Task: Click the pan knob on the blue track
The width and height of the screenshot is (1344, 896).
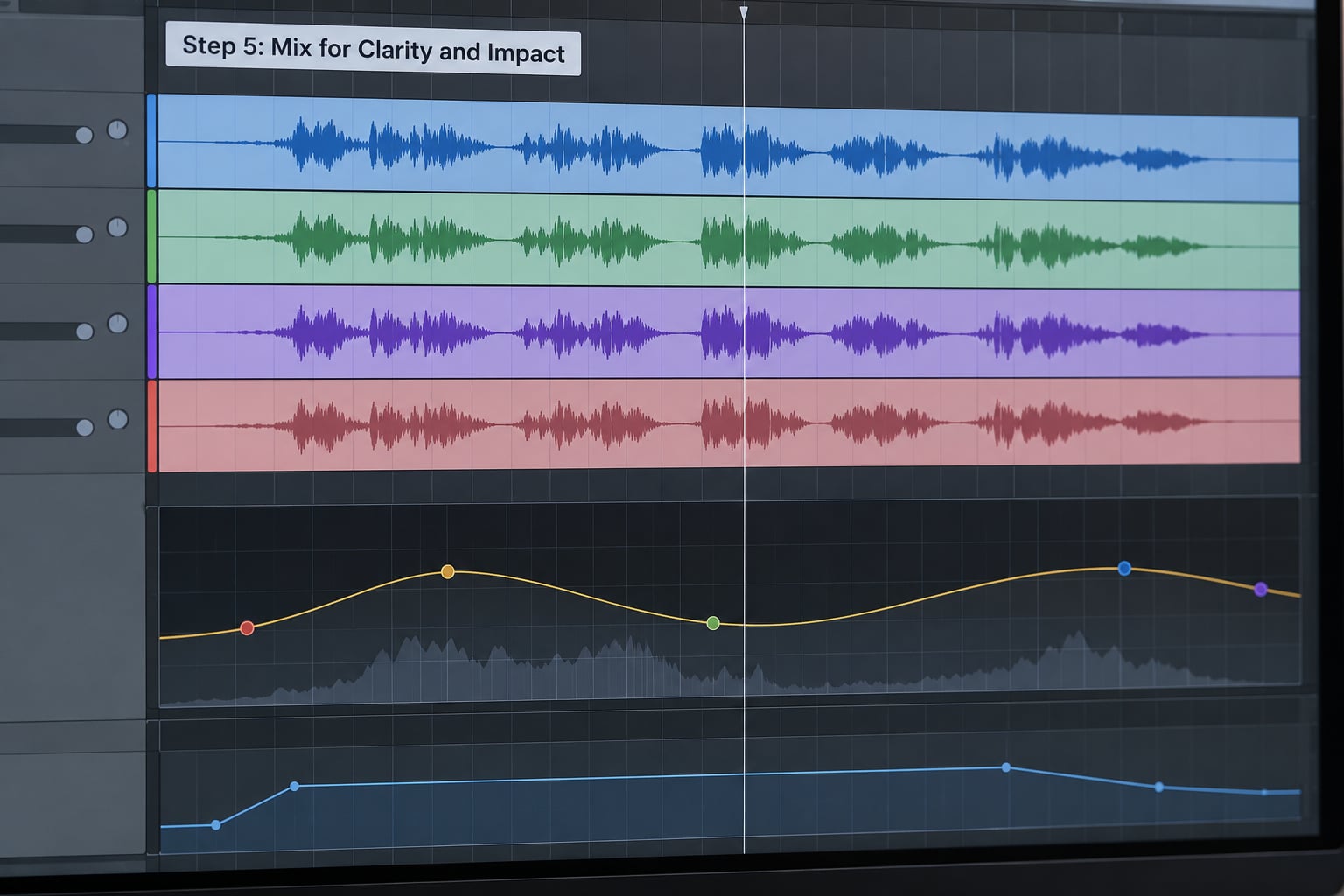Action: pyautogui.click(x=117, y=130)
